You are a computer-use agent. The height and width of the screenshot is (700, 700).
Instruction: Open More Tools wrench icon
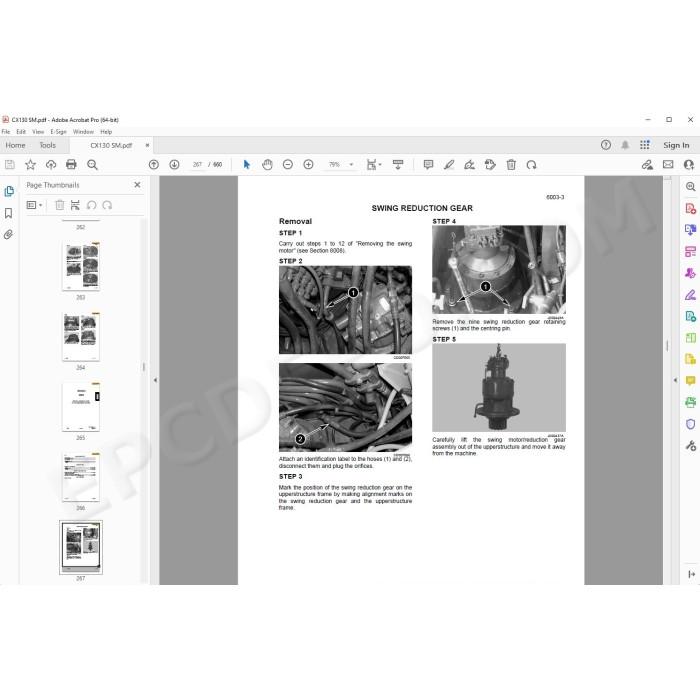point(690,446)
